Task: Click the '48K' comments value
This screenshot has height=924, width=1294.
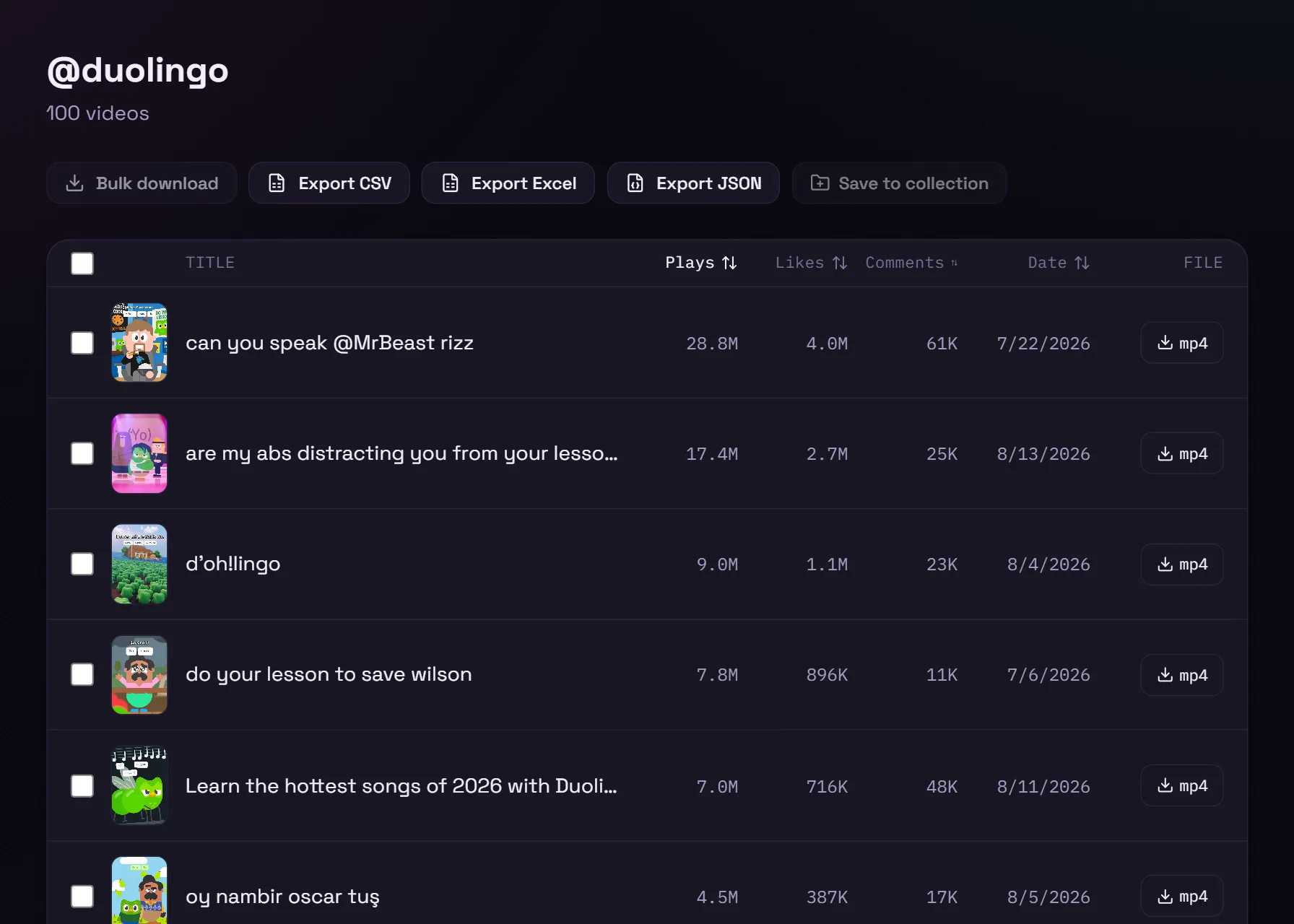Action: pos(942,786)
